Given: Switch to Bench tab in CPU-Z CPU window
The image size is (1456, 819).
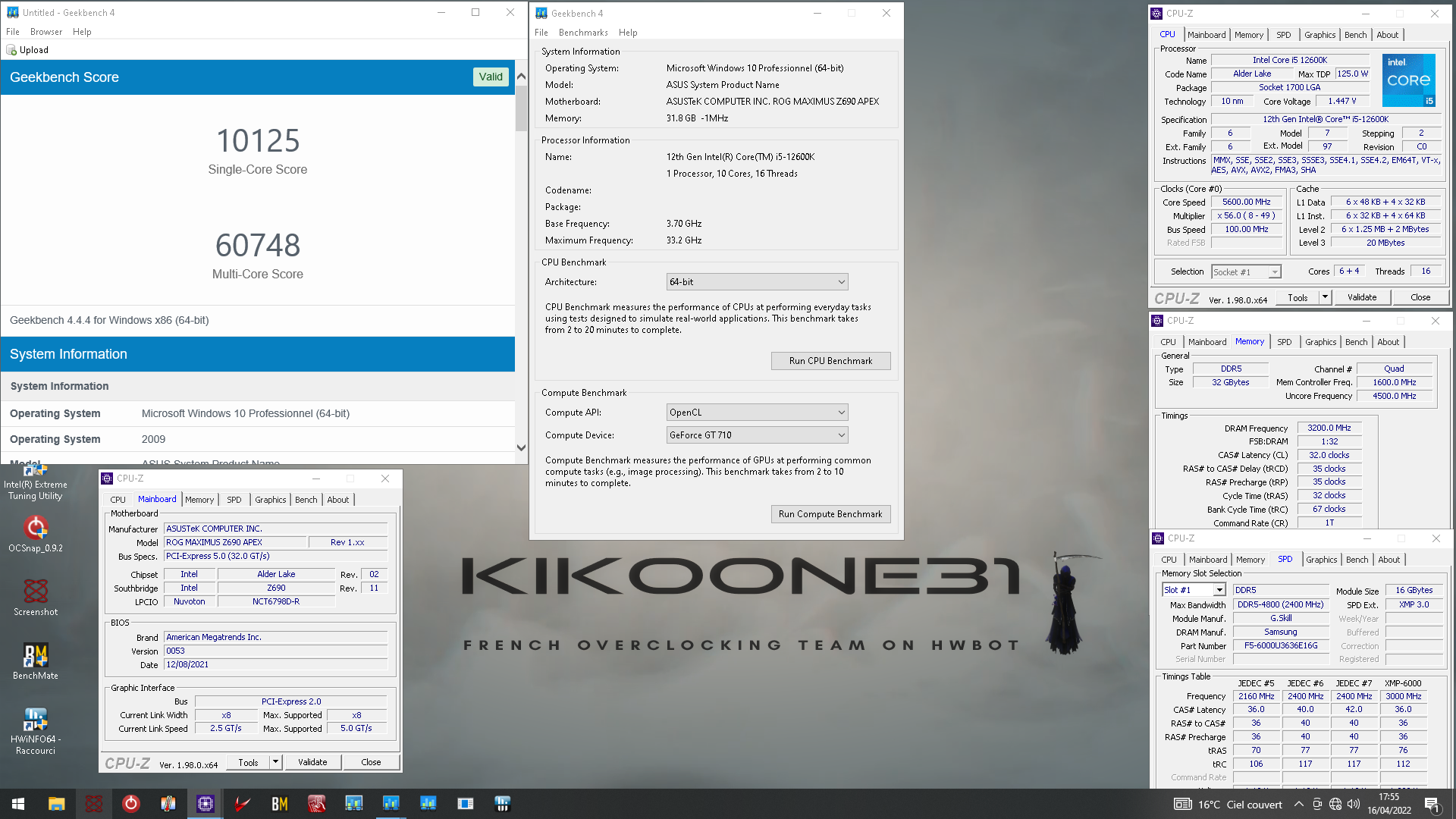Looking at the screenshot, I should [x=1355, y=35].
